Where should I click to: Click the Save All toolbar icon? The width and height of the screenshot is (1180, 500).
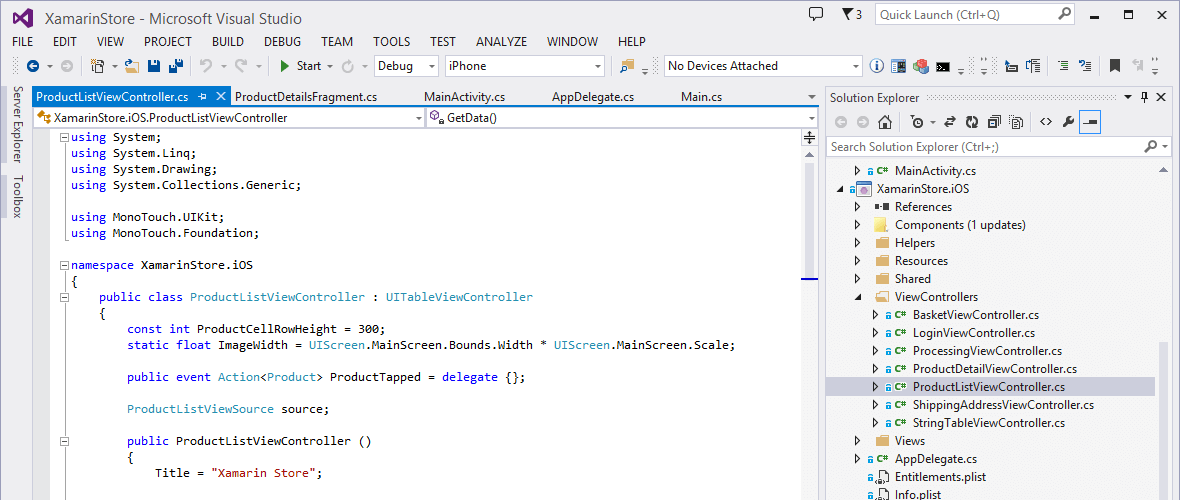coord(176,66)
